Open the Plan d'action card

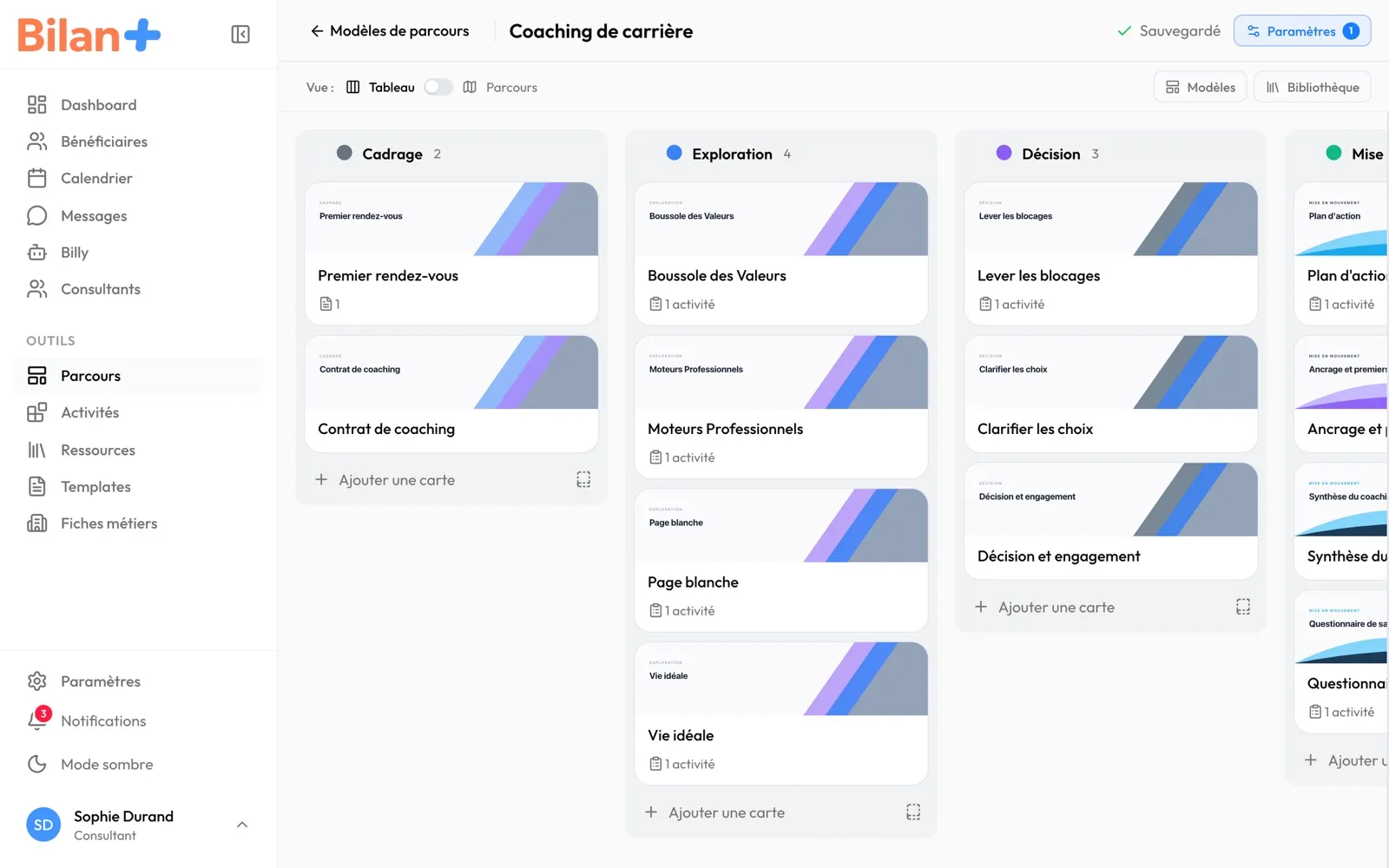pyautogui.click(x=1341, y=253)
